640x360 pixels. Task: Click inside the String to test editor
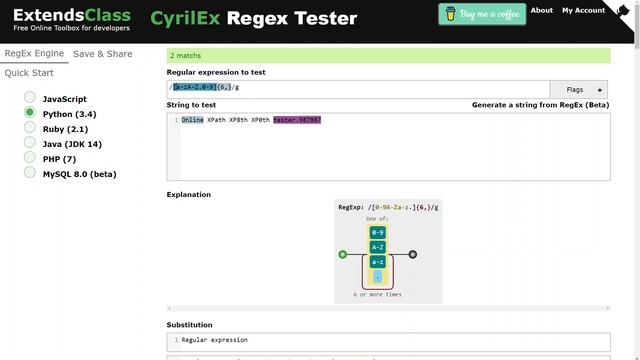389,147
